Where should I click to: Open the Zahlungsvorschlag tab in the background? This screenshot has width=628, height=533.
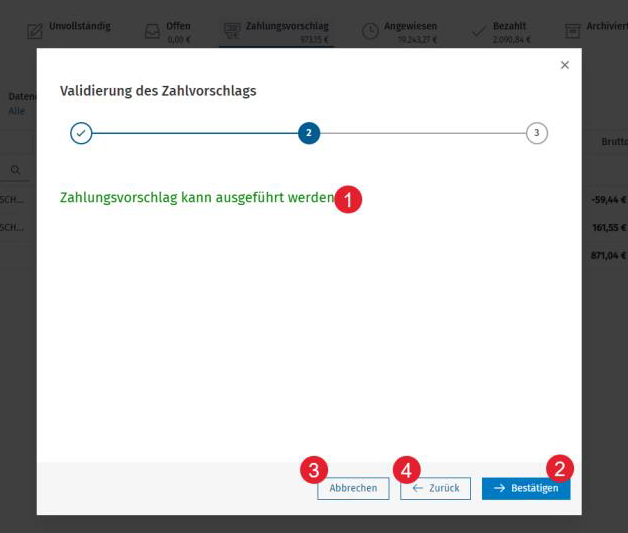tap(276, 32)
